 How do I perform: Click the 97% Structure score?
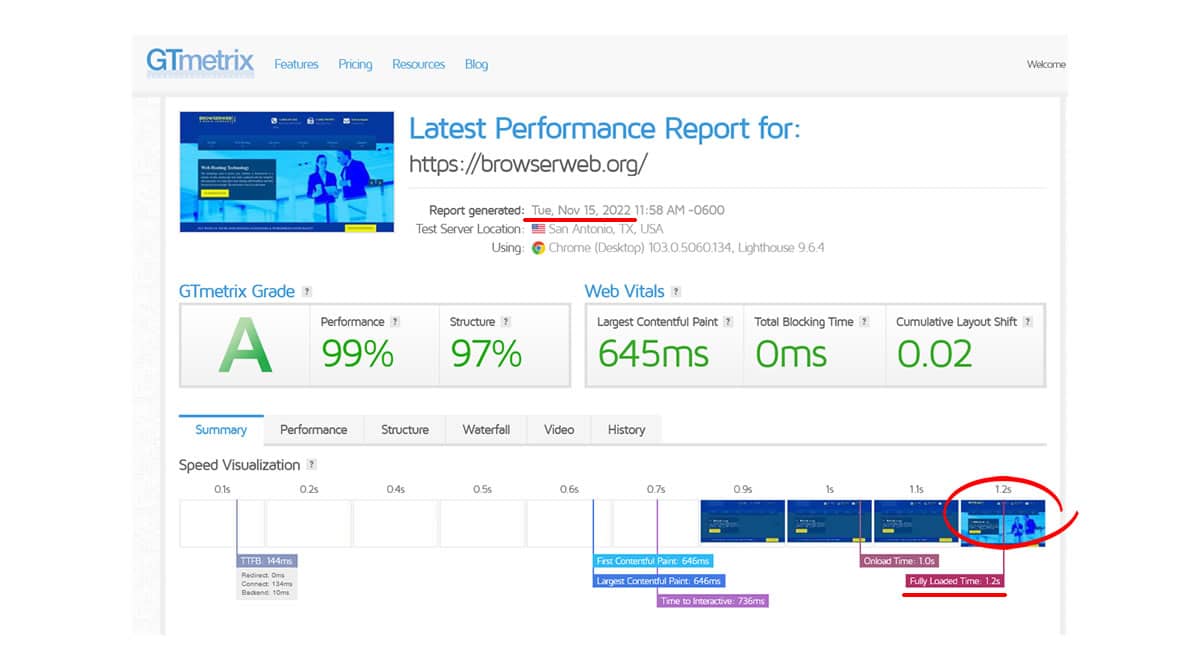click(x=486, y=353)
